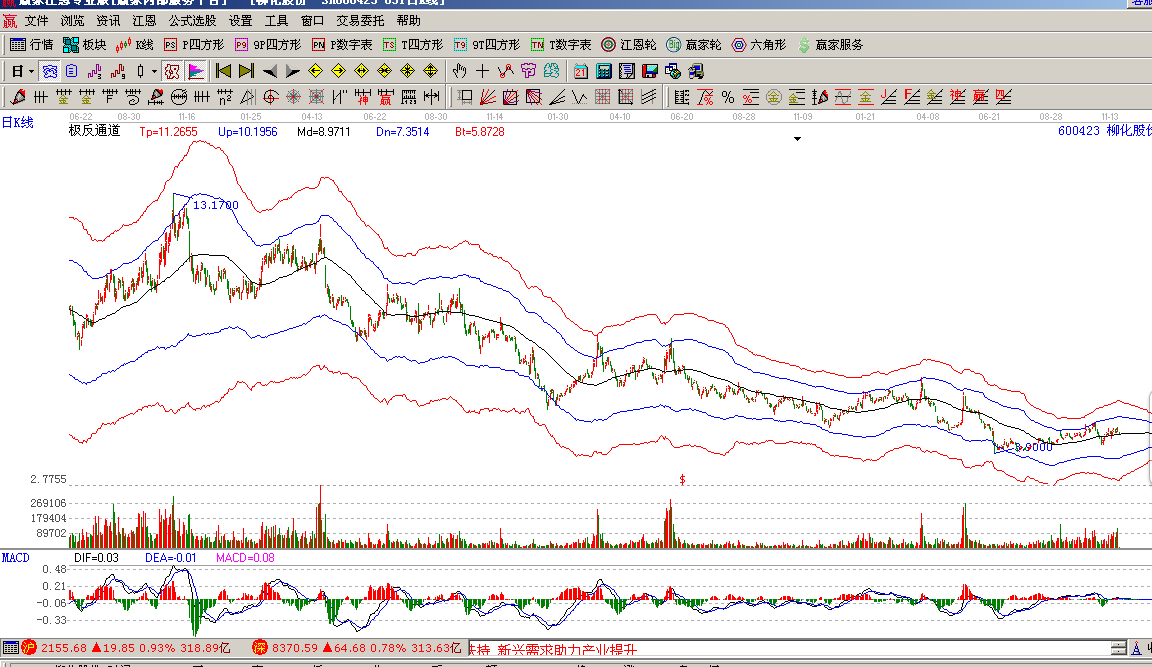
Task: Open the 江恩轮 (Gann wheel) tool
Action: [x=628, y=45]
